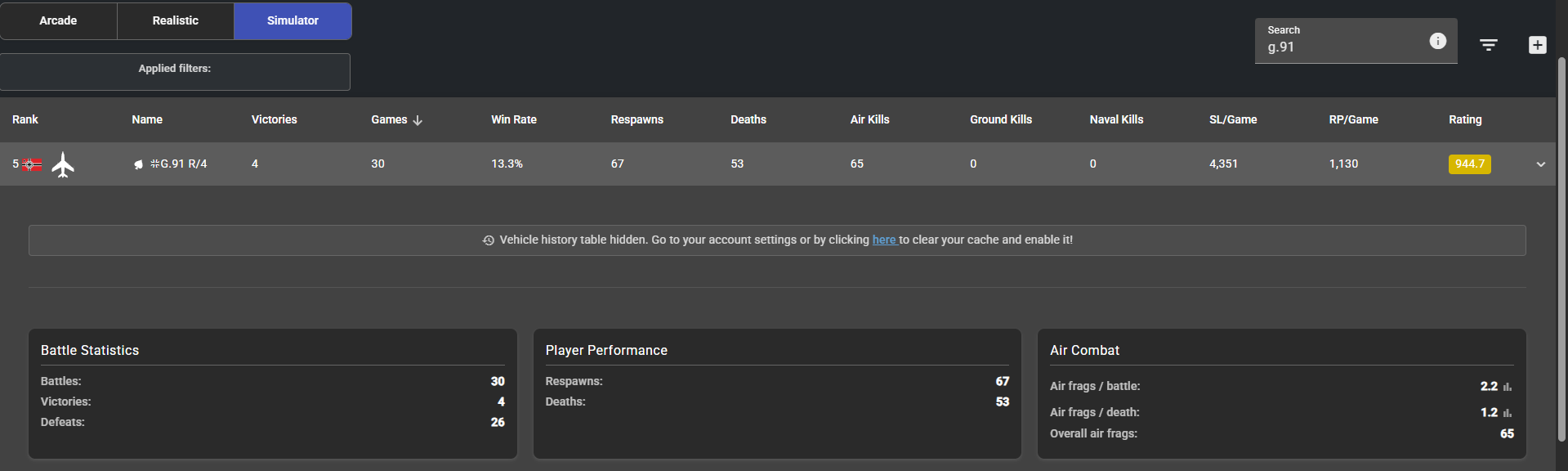
Task: Sort table by Win Rate column header
Action: click(513, 119)
